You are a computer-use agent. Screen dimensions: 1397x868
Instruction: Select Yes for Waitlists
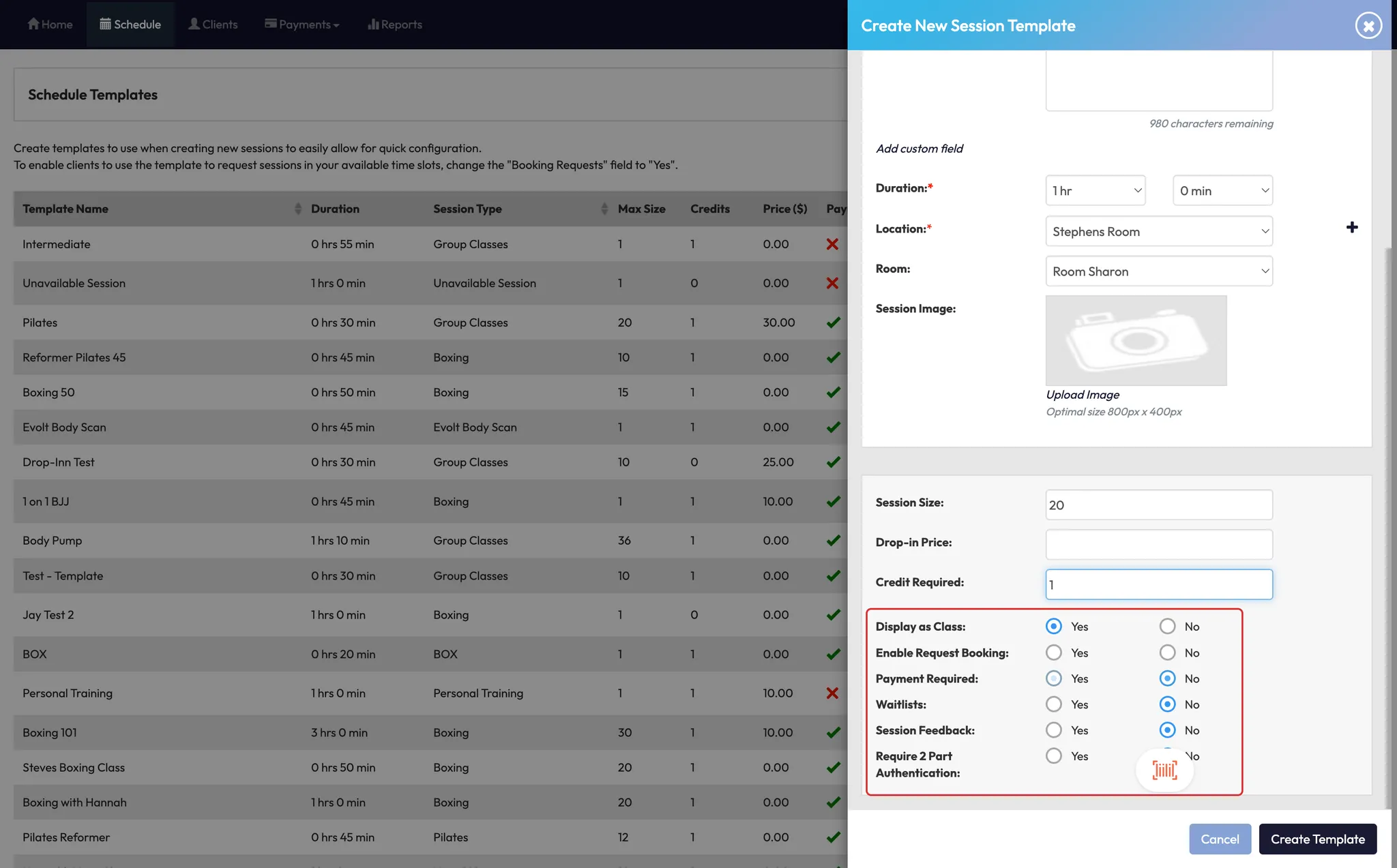[1054, 704]
